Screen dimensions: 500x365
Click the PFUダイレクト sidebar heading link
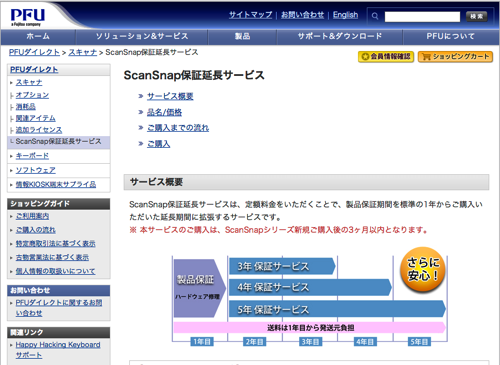click(x=34, y=70)
